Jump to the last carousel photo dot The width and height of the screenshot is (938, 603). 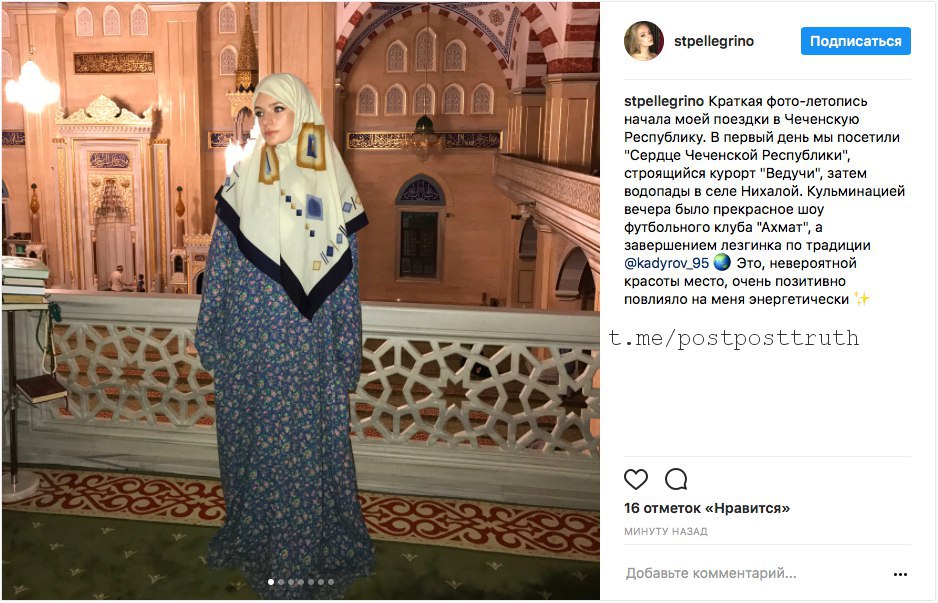tap(331, 582)
